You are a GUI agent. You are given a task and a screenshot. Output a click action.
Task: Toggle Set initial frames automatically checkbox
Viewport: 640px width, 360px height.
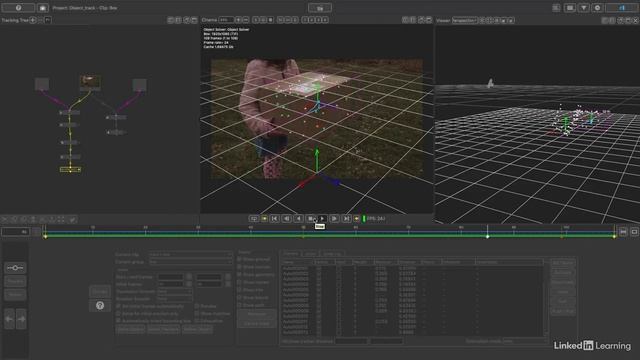(x=118, y=306)
